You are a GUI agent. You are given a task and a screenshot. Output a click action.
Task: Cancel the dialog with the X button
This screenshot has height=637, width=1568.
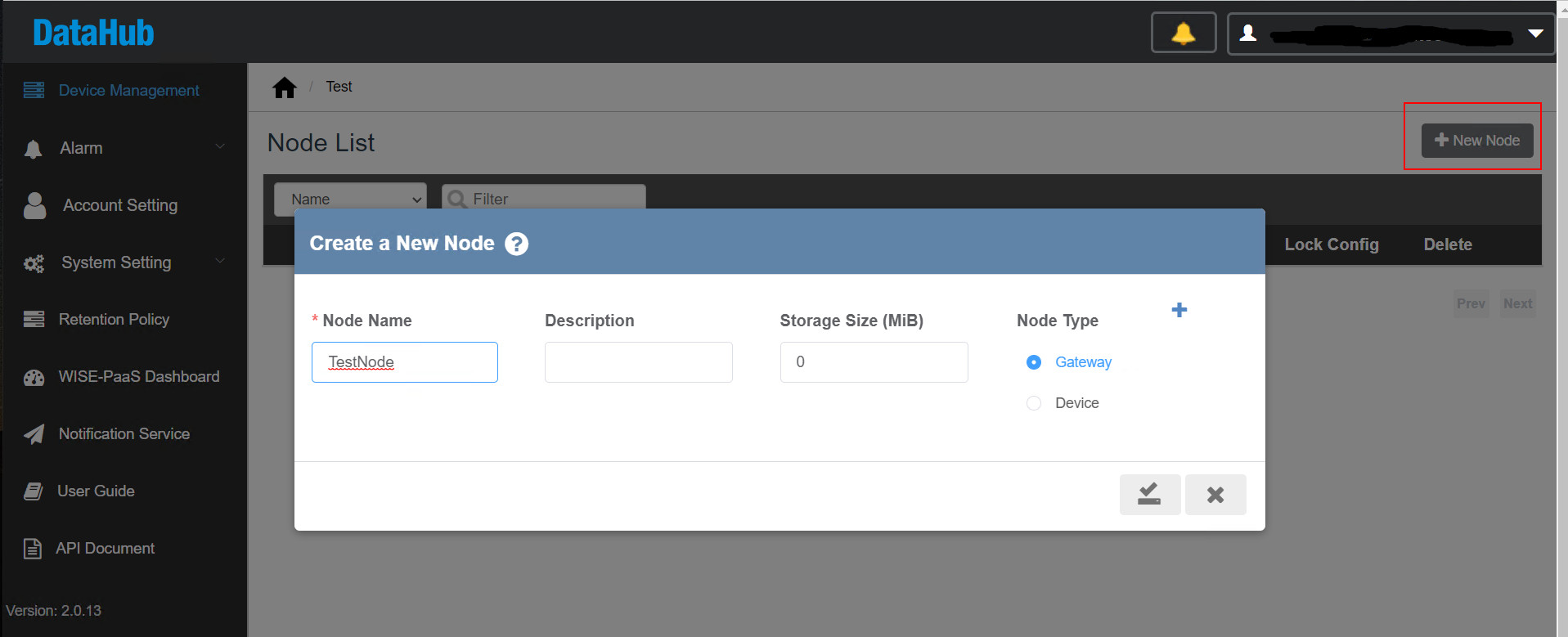(x=1215, y=495)
